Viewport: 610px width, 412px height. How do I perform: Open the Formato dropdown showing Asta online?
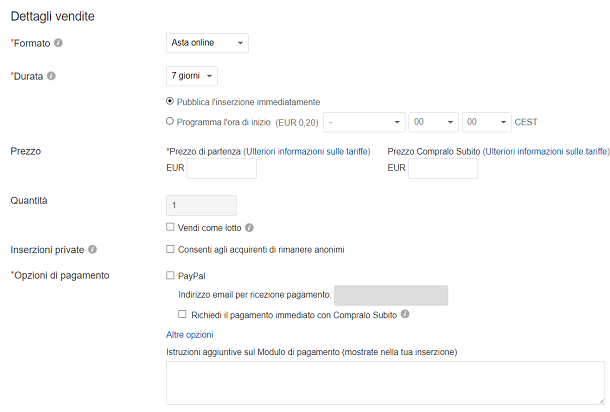point(207,43)
